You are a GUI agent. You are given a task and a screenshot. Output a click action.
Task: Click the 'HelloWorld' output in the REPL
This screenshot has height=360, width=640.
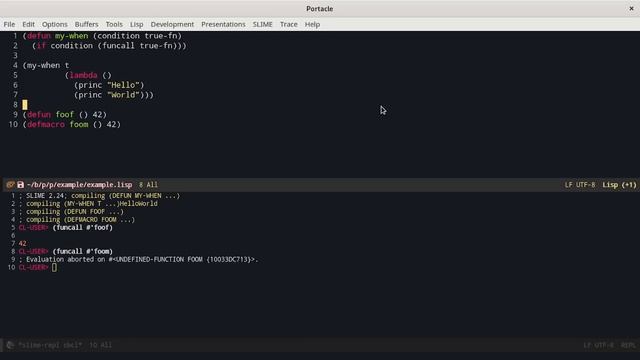pos(139,204)
